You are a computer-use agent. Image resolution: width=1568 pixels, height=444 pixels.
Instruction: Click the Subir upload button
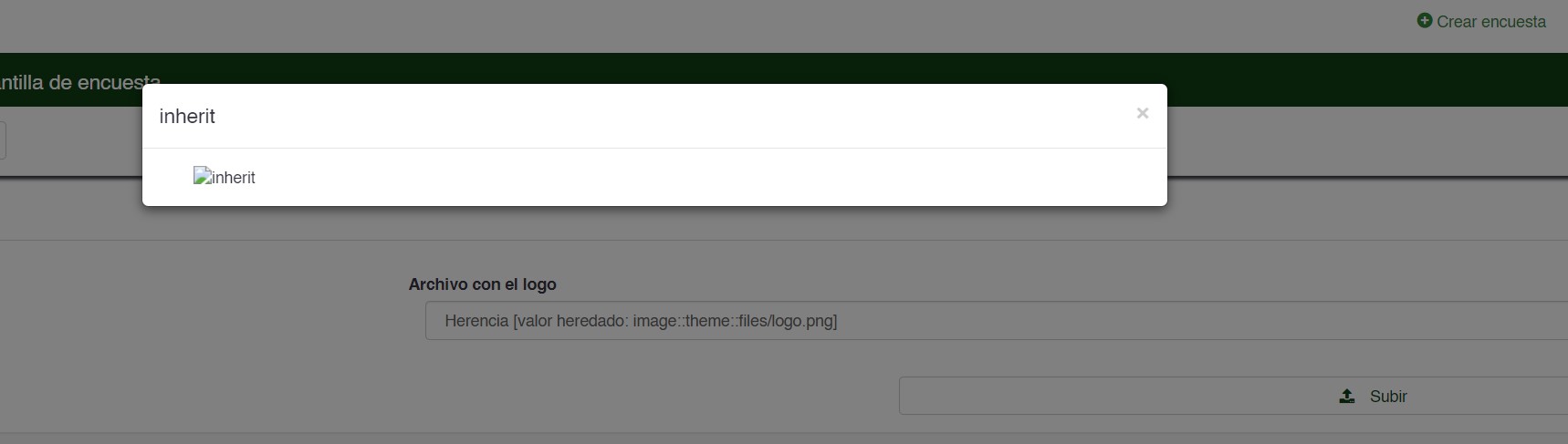pos(1233,396)
